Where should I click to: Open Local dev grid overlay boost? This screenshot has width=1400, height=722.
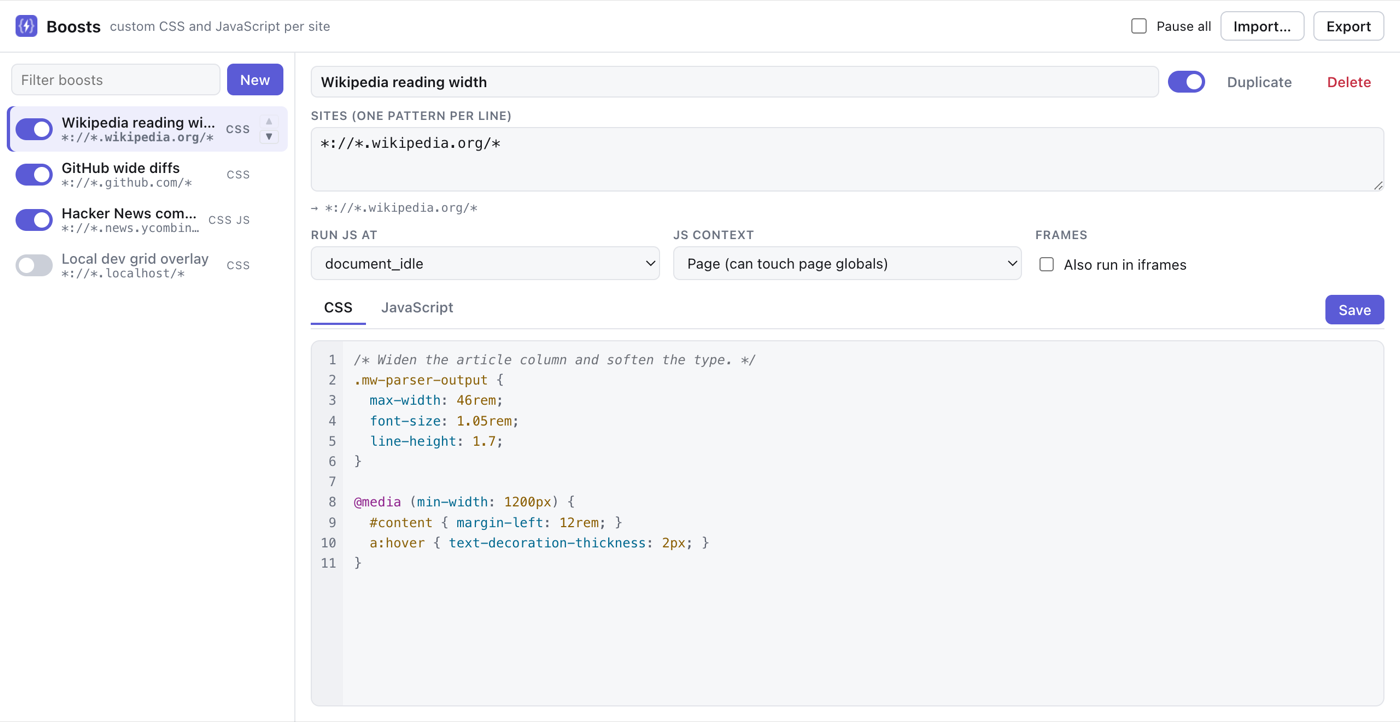[x=148, y=265]
